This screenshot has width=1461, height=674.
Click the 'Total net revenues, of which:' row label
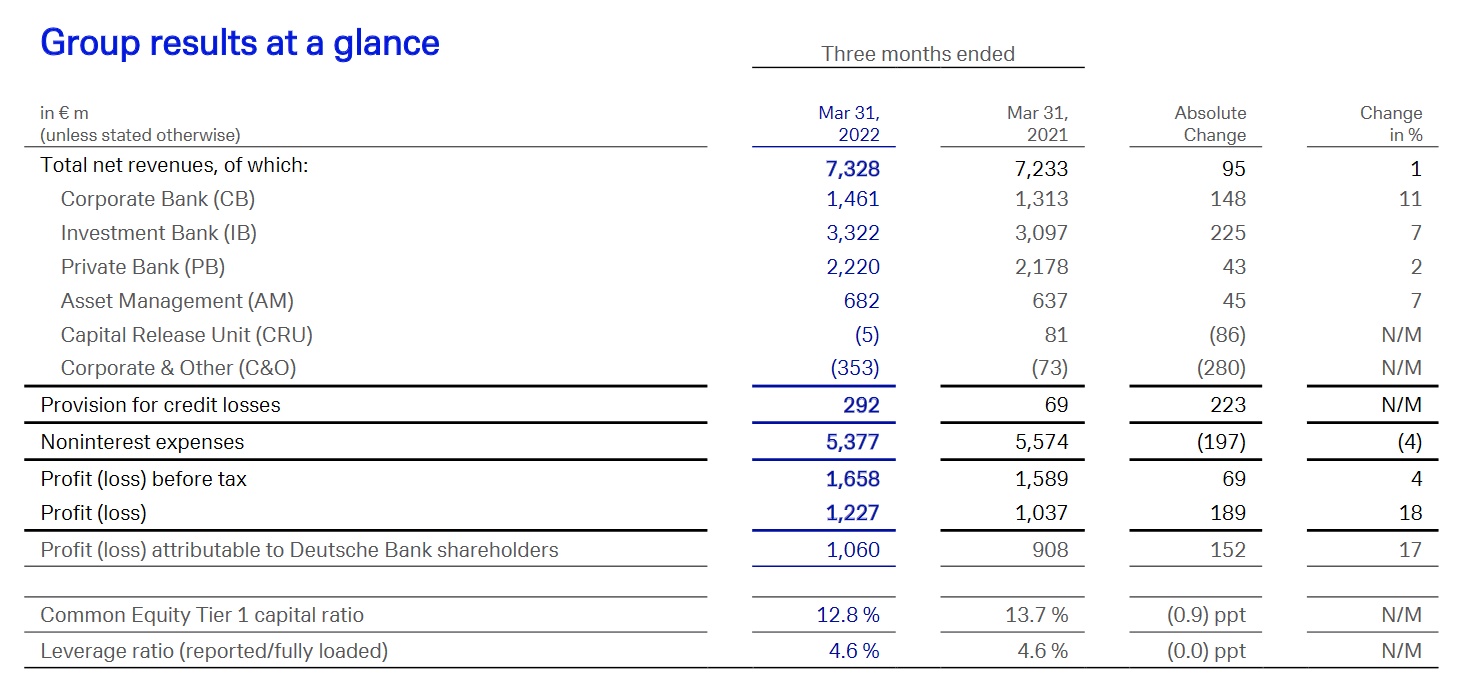[x=174, y=166]
